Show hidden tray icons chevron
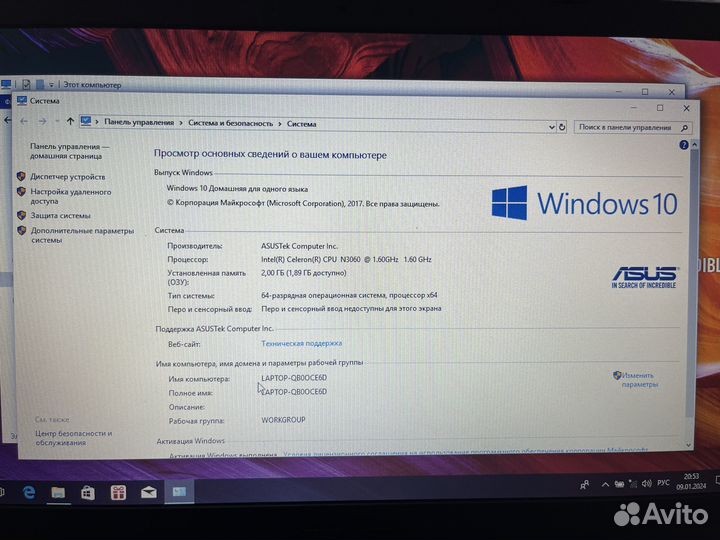Viewport: 720px width, 540px height. pyautogui.click(x=605, y=484)
